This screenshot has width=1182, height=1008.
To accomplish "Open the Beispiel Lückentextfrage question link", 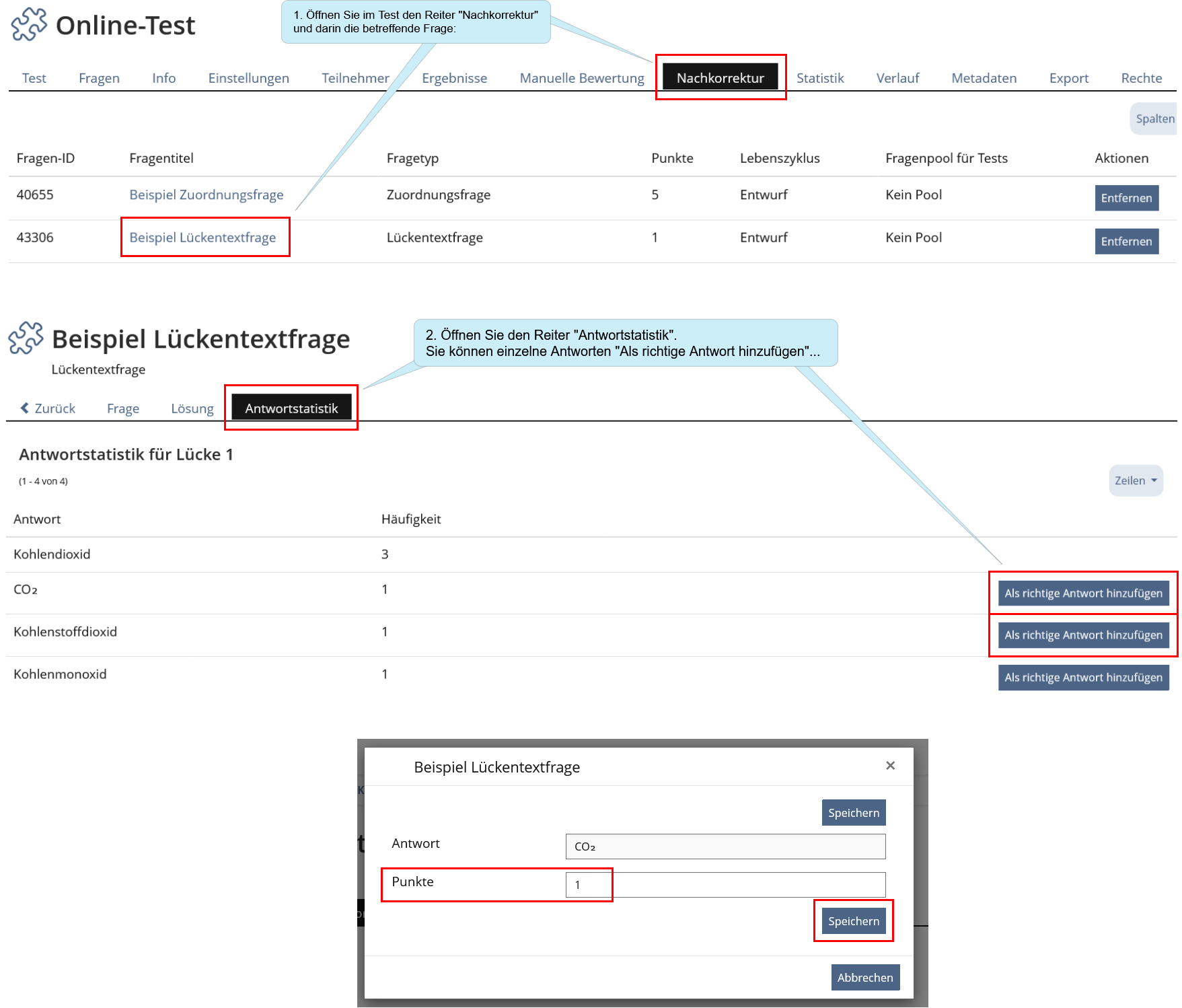I will click(202, 238).
